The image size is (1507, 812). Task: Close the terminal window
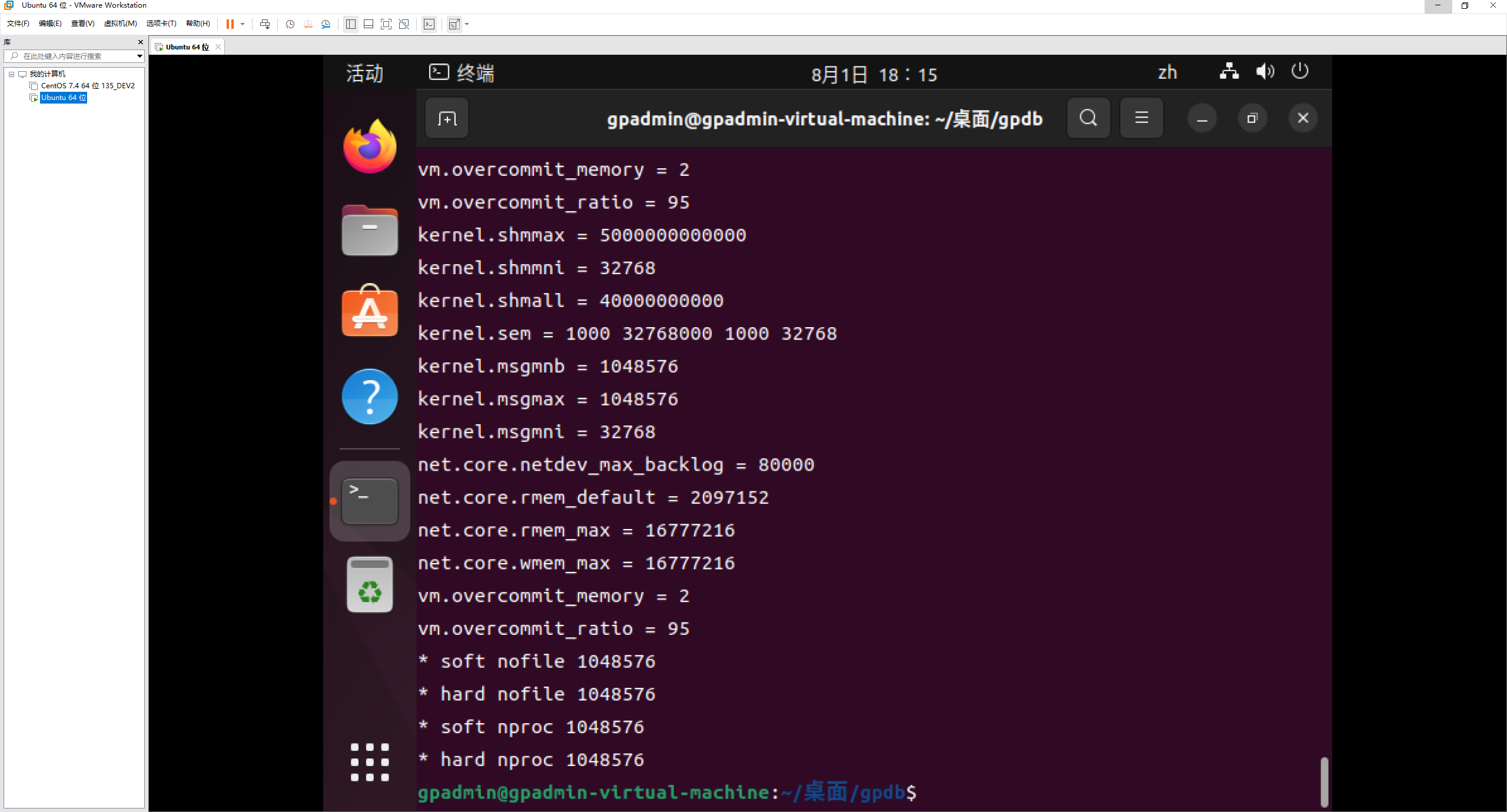click(1303, 118)
